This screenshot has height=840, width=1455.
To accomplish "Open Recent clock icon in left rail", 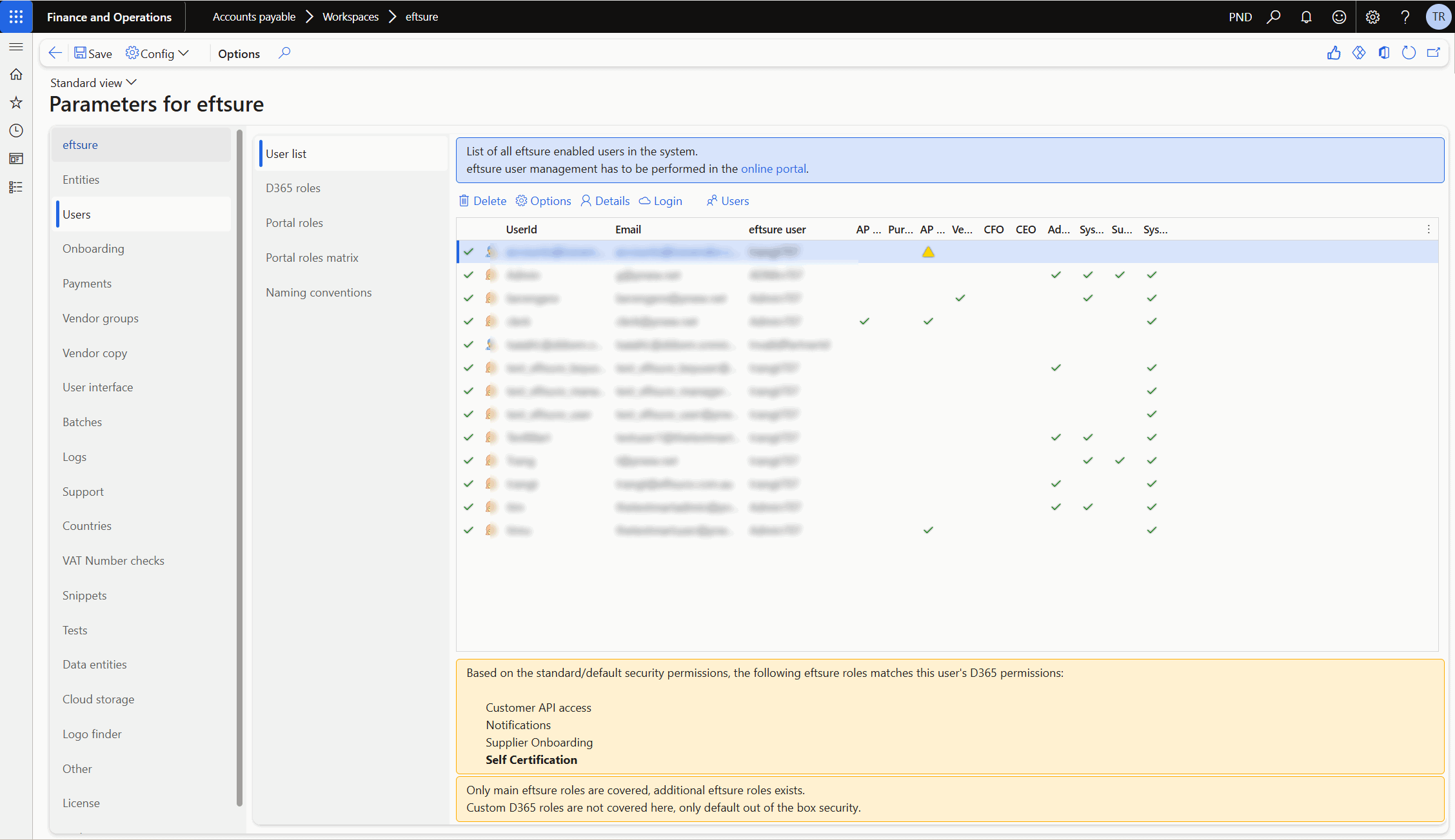I will click(x=16, y=131).
